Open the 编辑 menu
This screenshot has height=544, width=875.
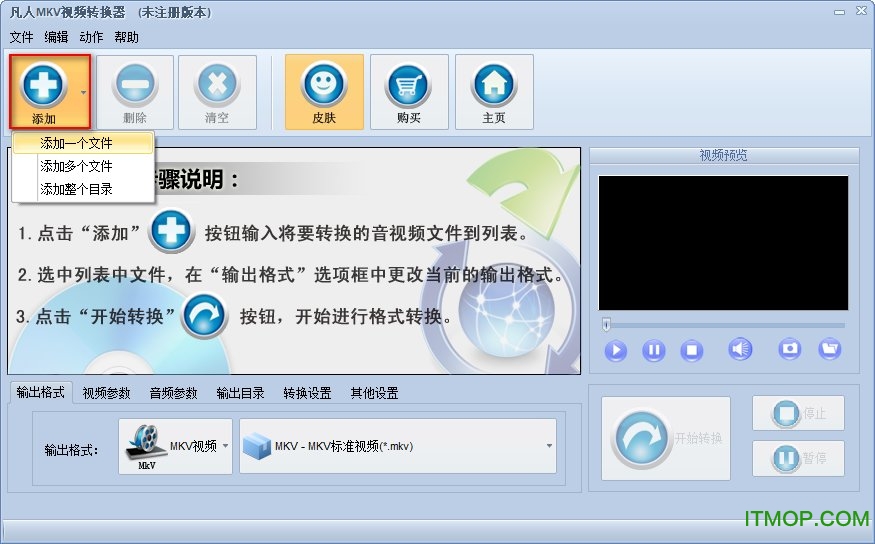(56, 37)
